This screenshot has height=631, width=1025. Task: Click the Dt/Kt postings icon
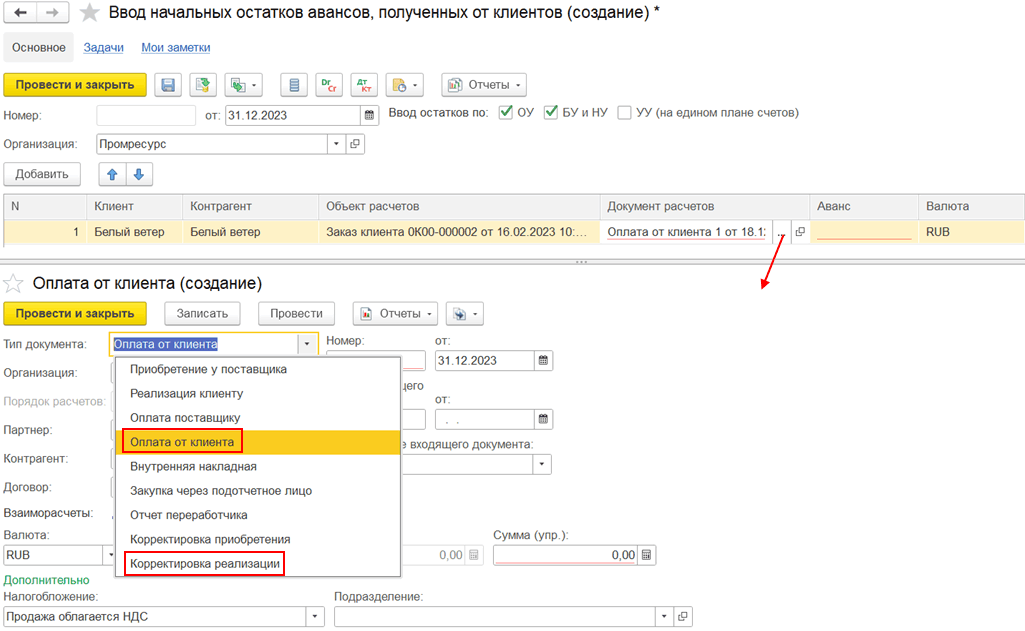tap(364, 85)
